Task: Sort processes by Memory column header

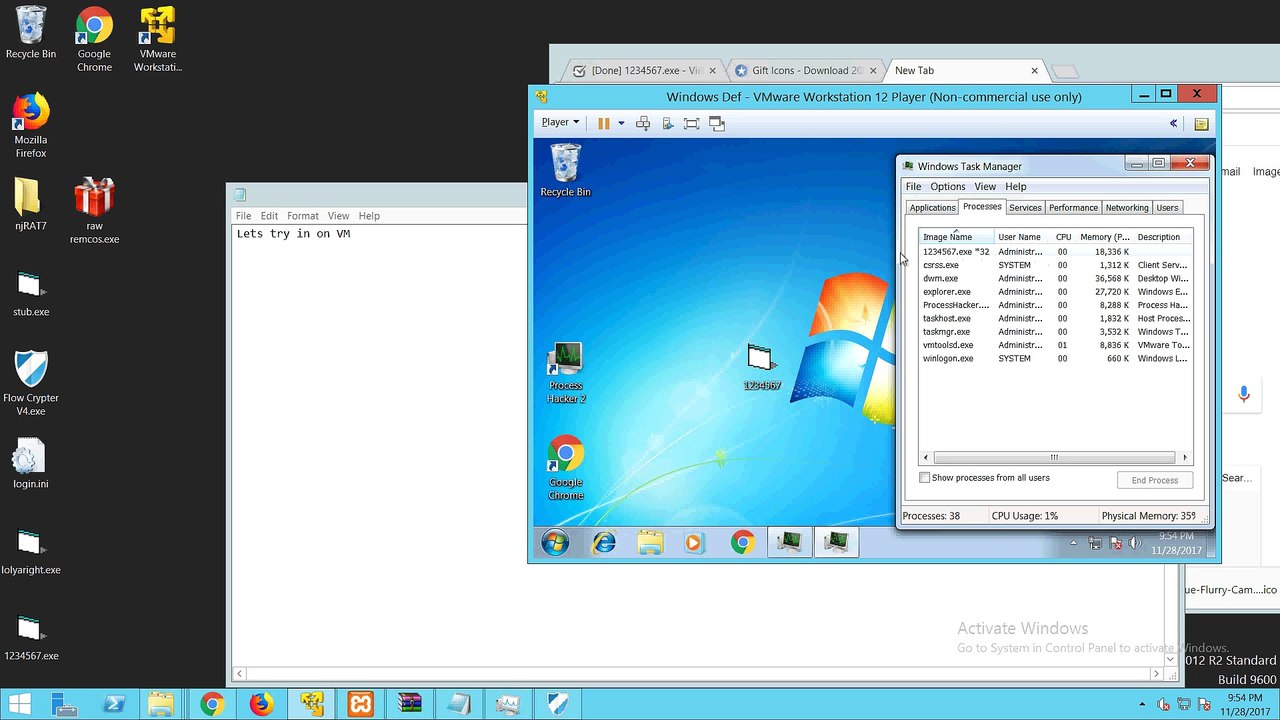Action: click(x=1104, y=237)
